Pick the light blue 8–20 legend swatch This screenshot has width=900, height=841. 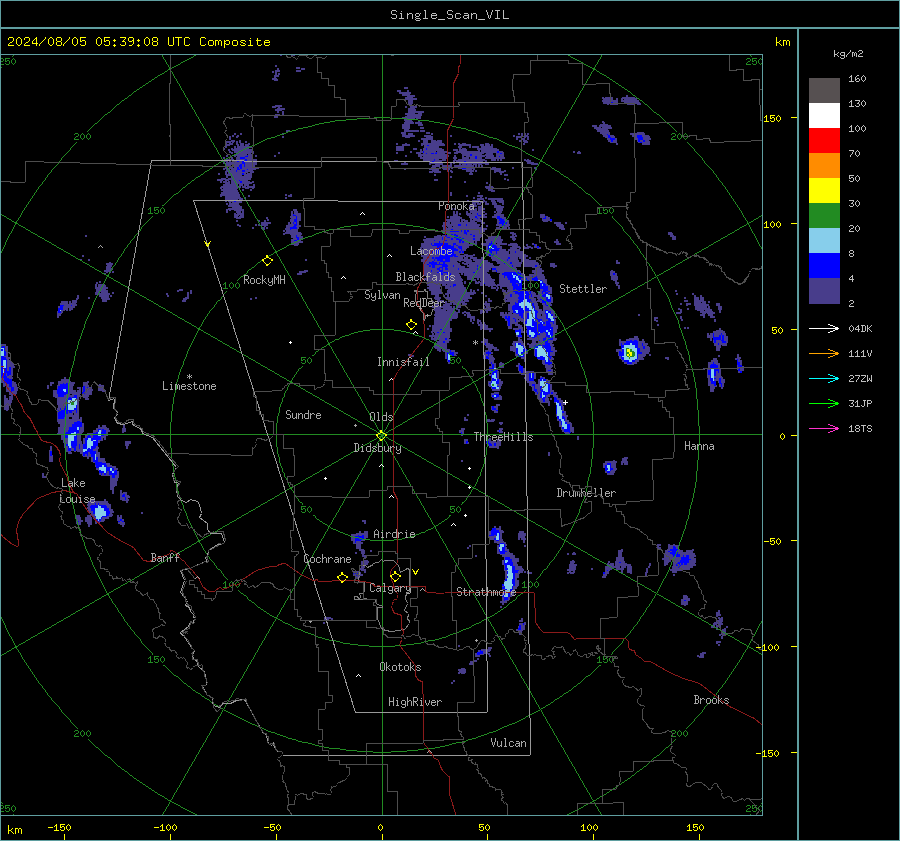[x=824, y=241]
